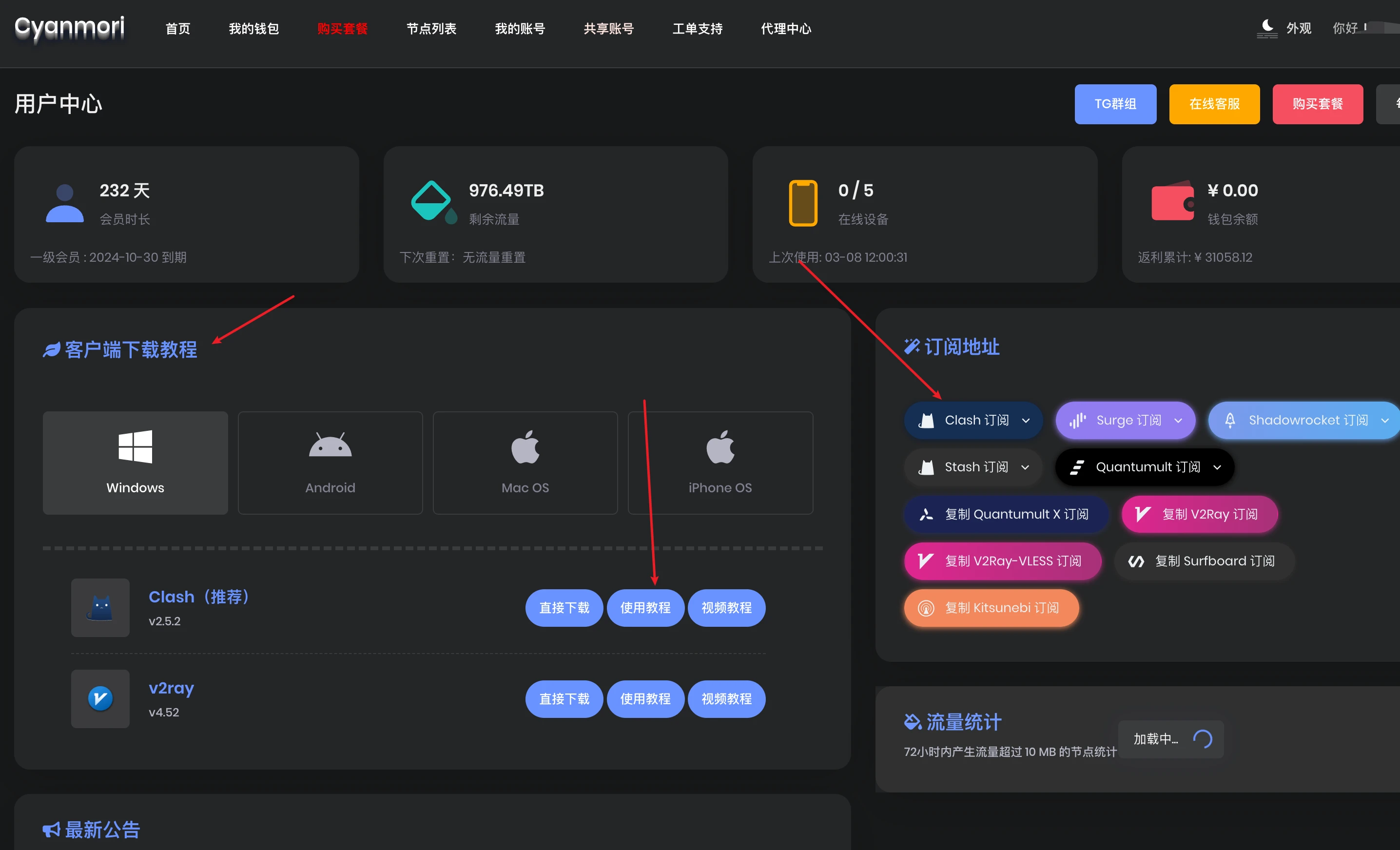Open the Stash 订阅 dropdown menu

(973, 467)
